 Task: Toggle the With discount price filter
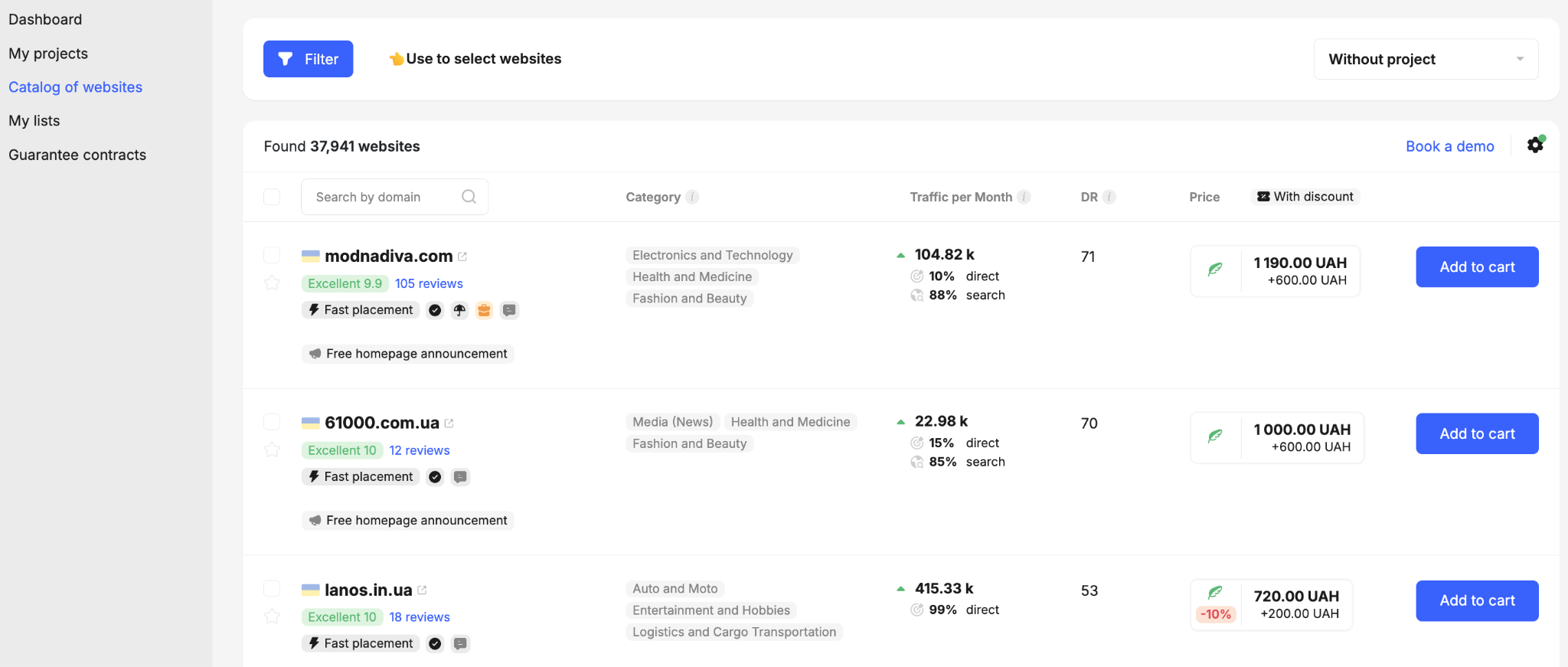coord(1305,197)
